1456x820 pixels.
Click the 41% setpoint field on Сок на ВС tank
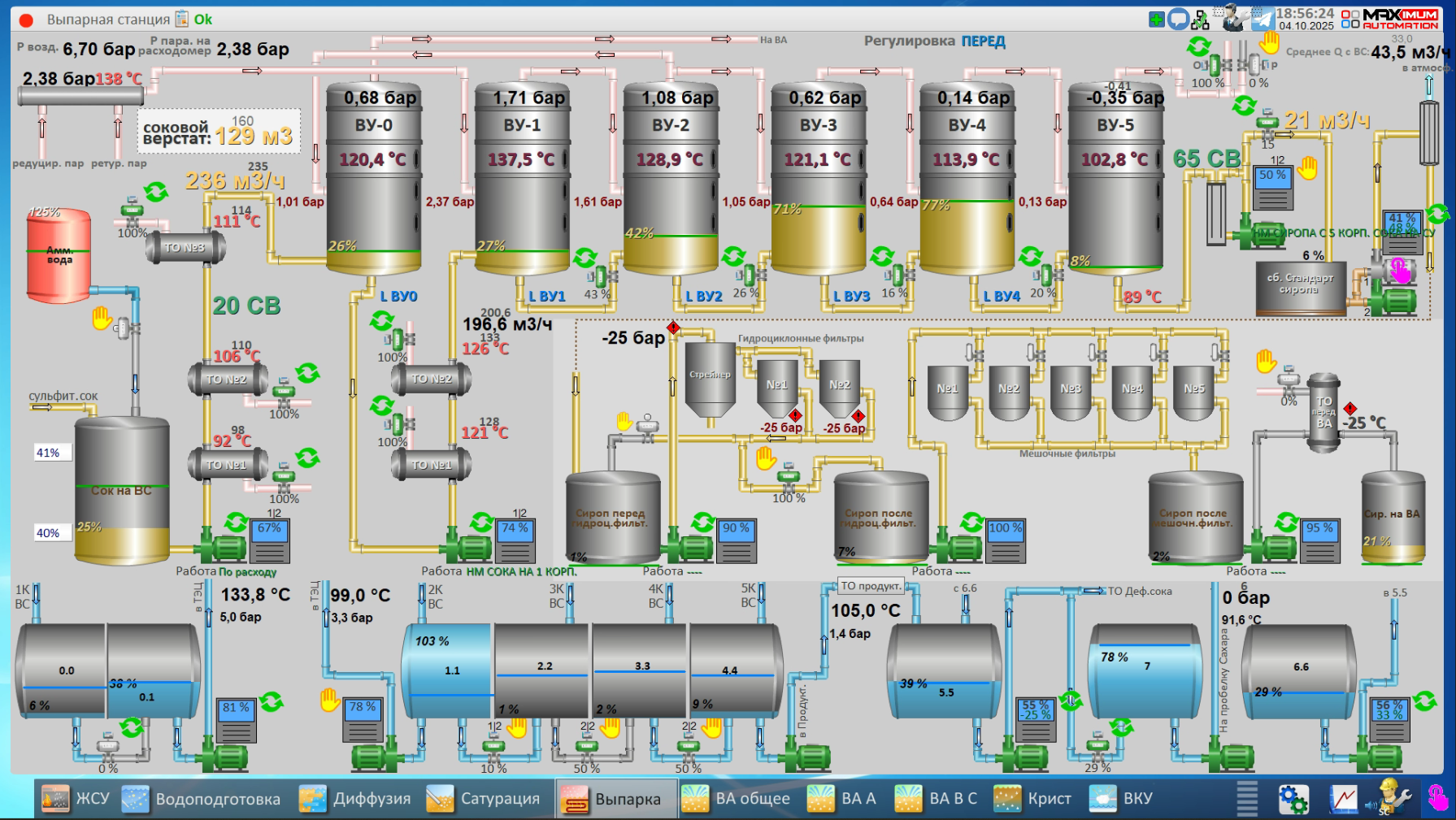(49, 453)
